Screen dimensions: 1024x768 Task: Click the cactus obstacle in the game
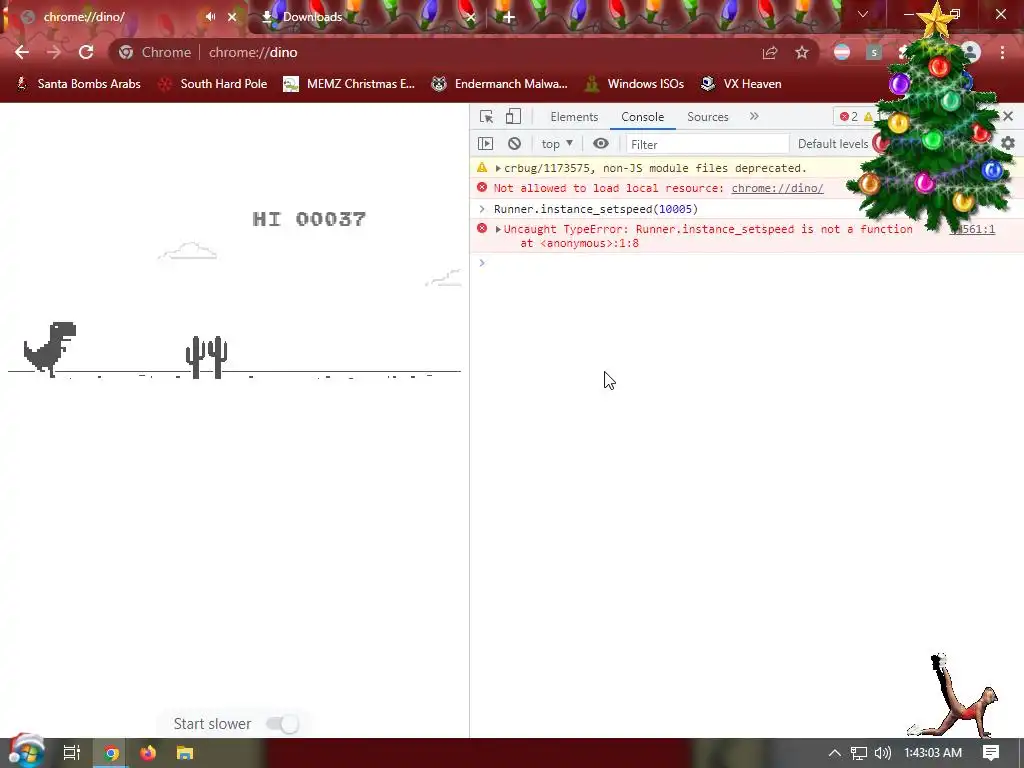tap(206, 357)
